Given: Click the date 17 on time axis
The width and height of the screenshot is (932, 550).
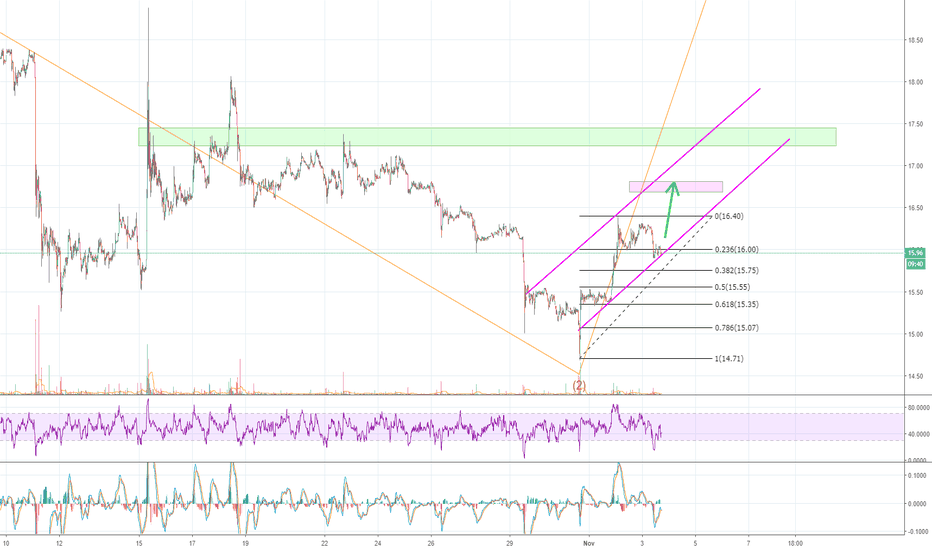Looking at the screenshot, I should click(192, 543).
